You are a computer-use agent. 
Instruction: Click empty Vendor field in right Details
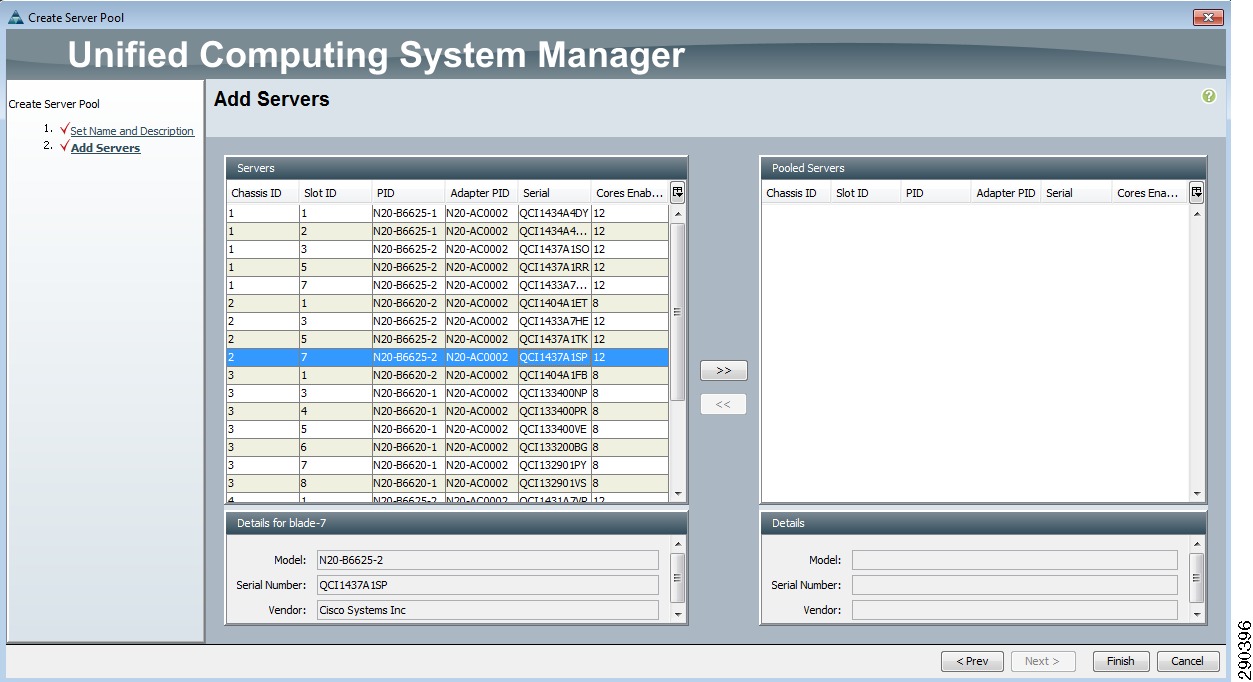click(1015, 610)
